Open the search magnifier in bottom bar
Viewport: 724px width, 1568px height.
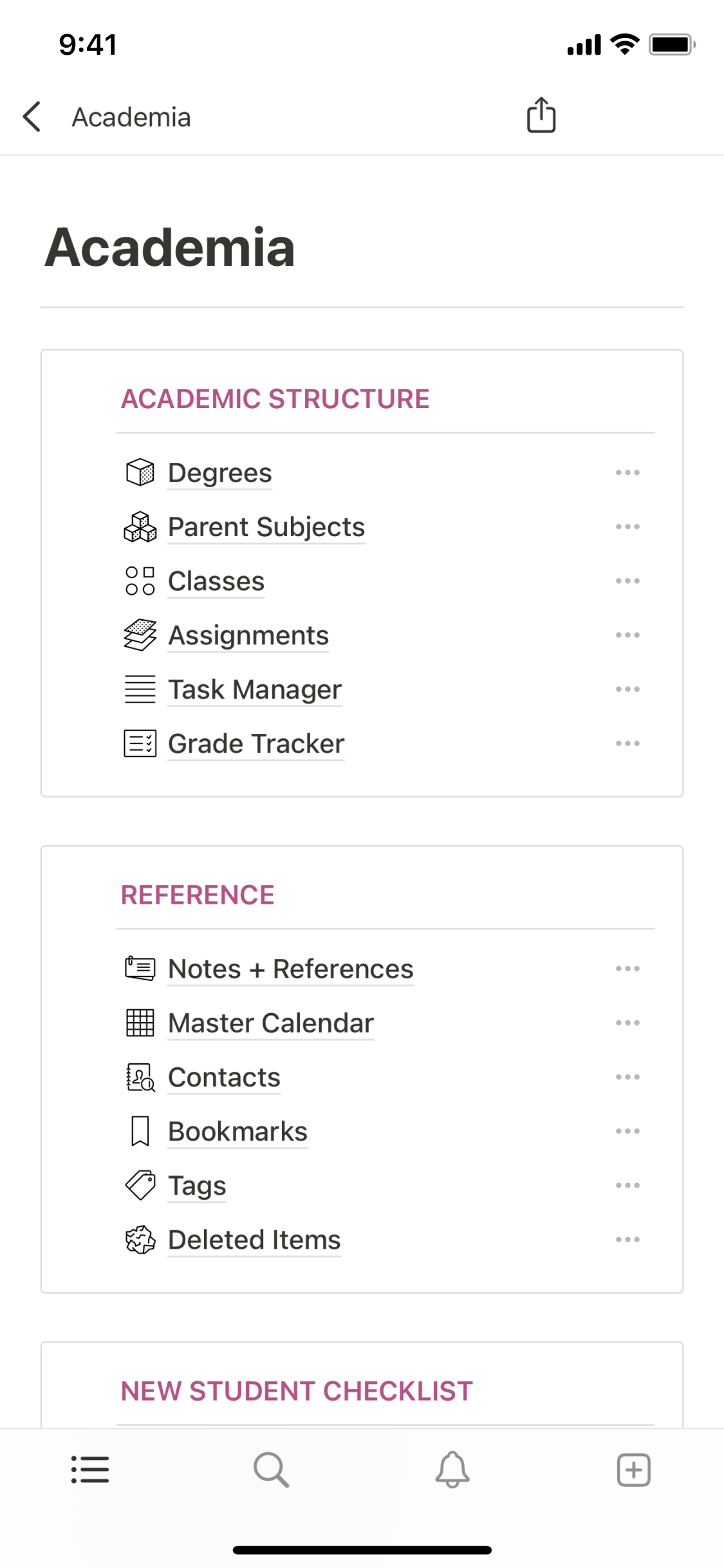pos(271,1470)
